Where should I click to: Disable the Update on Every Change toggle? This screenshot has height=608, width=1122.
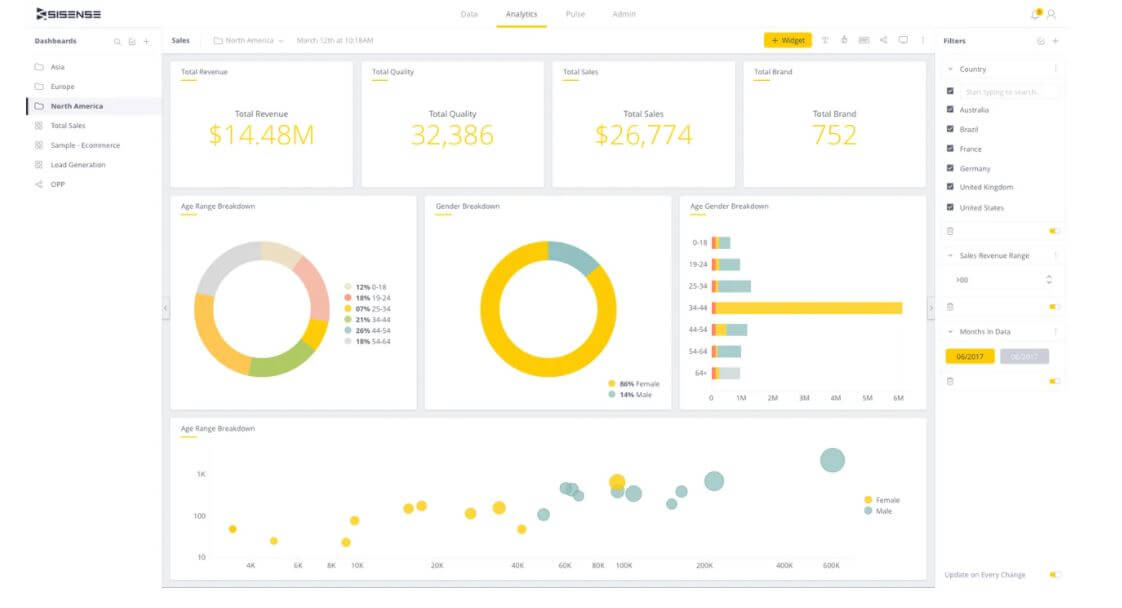click(x=1055, y=575)
